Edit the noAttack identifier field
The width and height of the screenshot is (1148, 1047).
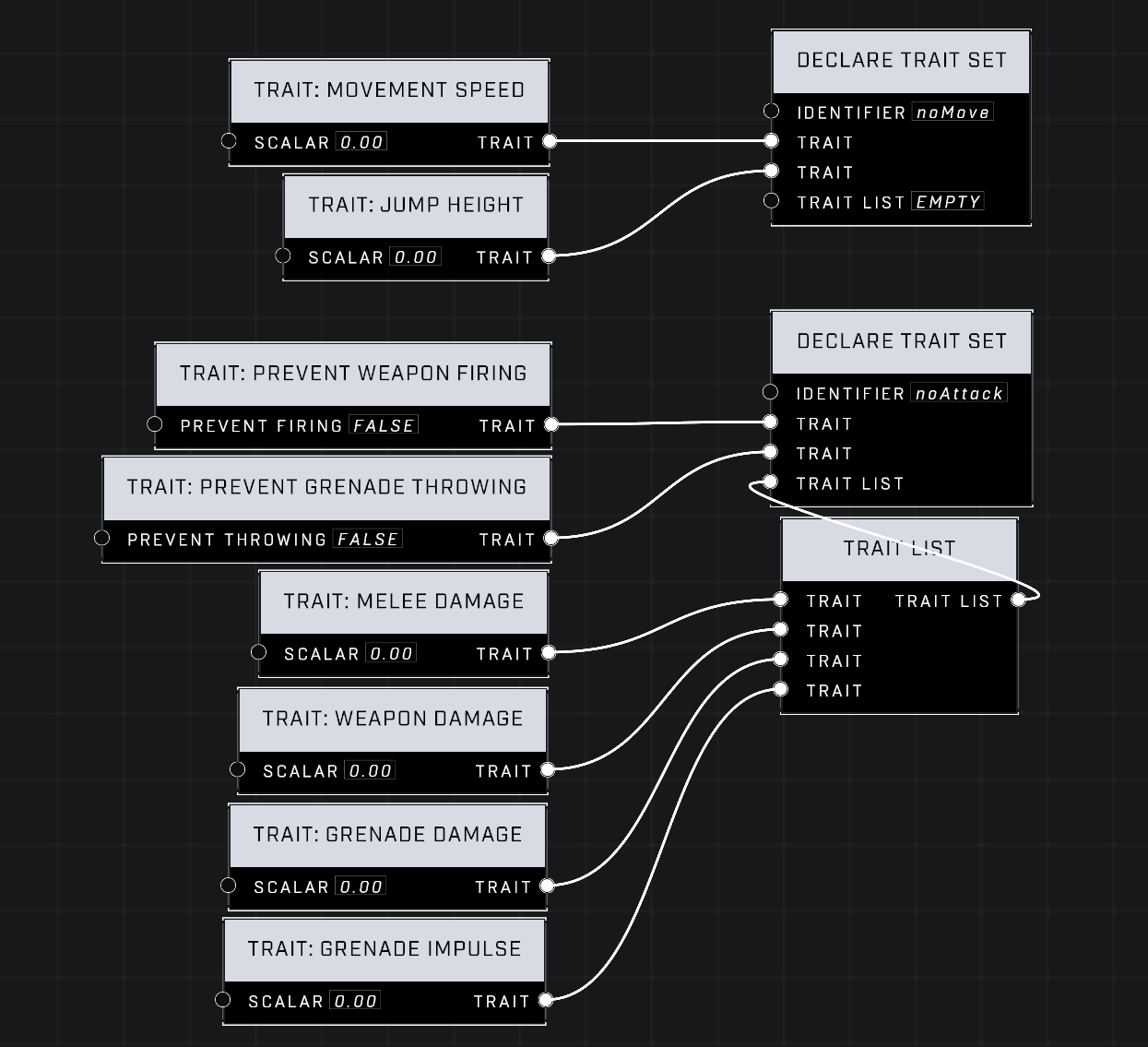(x=959, y=394)
